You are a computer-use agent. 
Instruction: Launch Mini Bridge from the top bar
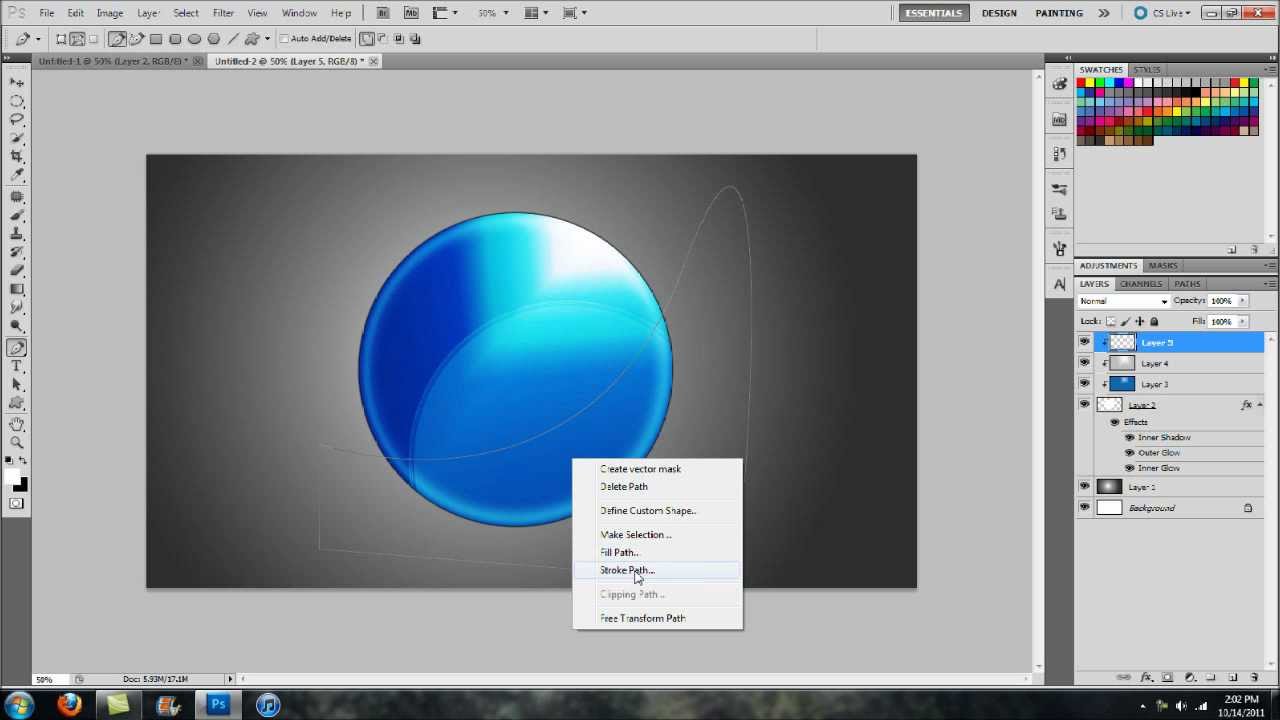click(x=411, y=13)
